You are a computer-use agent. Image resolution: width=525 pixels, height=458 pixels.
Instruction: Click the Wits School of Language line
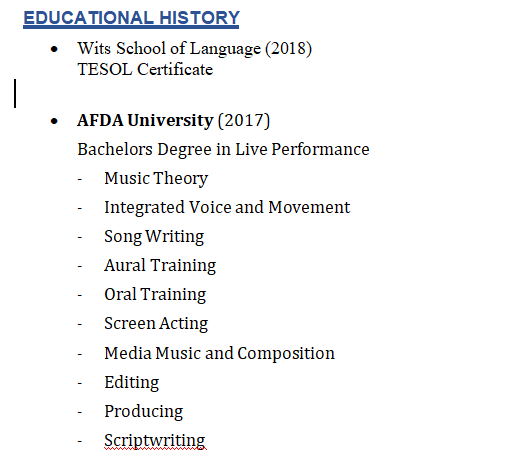pyautogui.click(x=195, y=49)
